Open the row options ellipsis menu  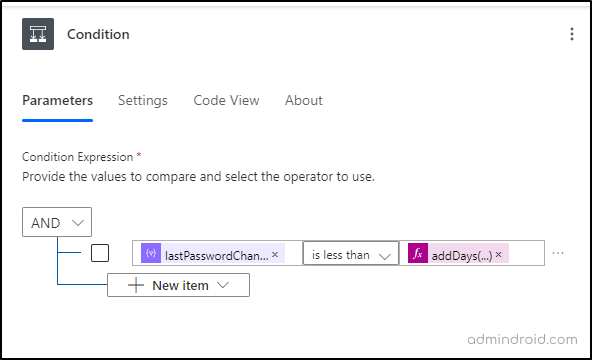(558, 253)
